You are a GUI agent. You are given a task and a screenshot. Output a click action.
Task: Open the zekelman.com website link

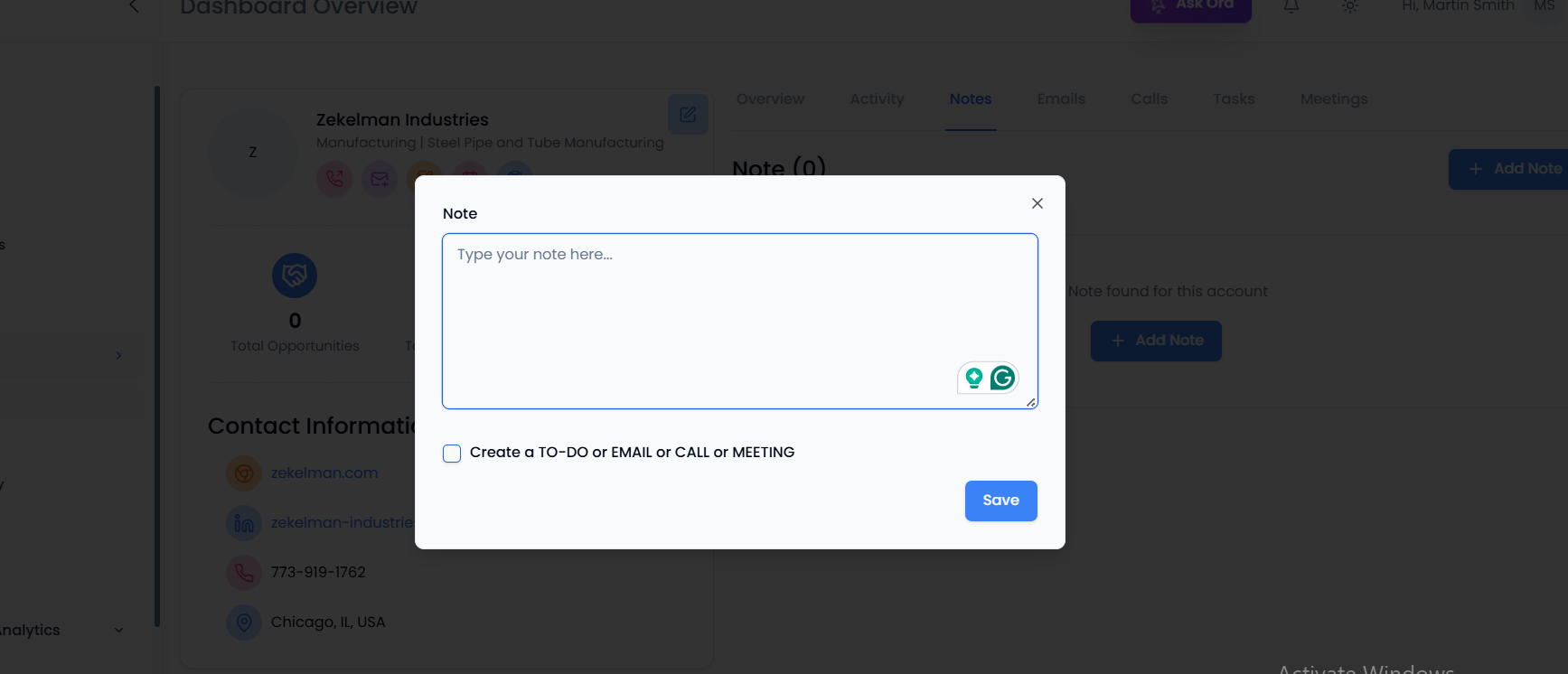[324, 473]
